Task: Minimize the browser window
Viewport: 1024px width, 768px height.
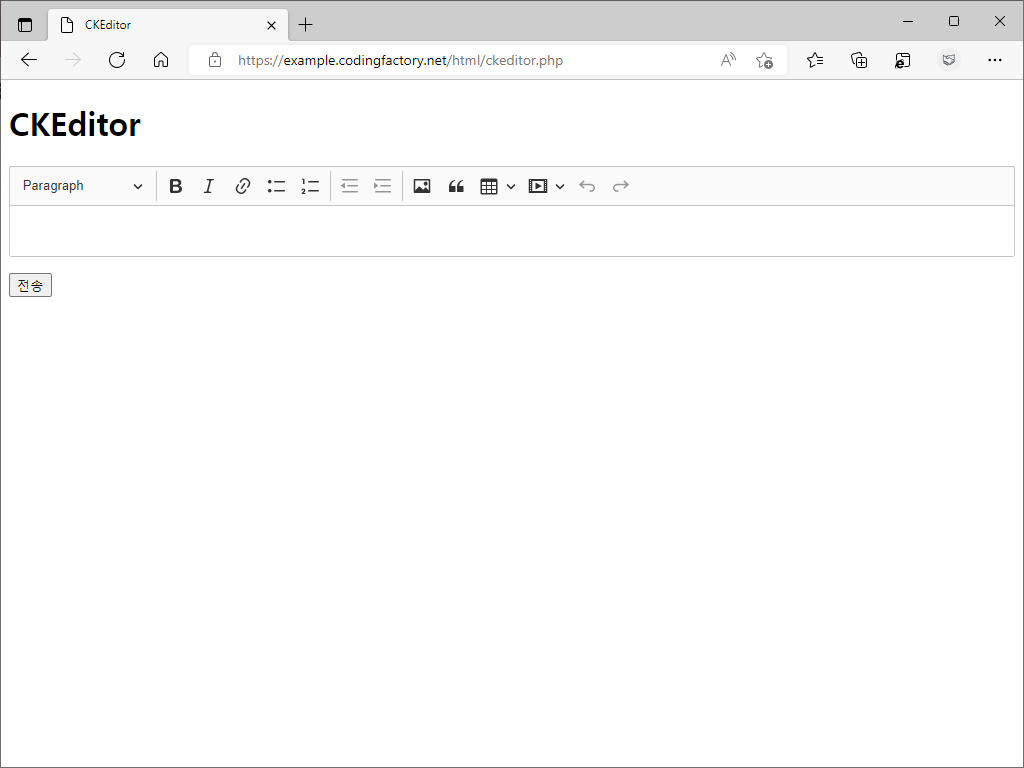Action: click(x=908, y=22)
